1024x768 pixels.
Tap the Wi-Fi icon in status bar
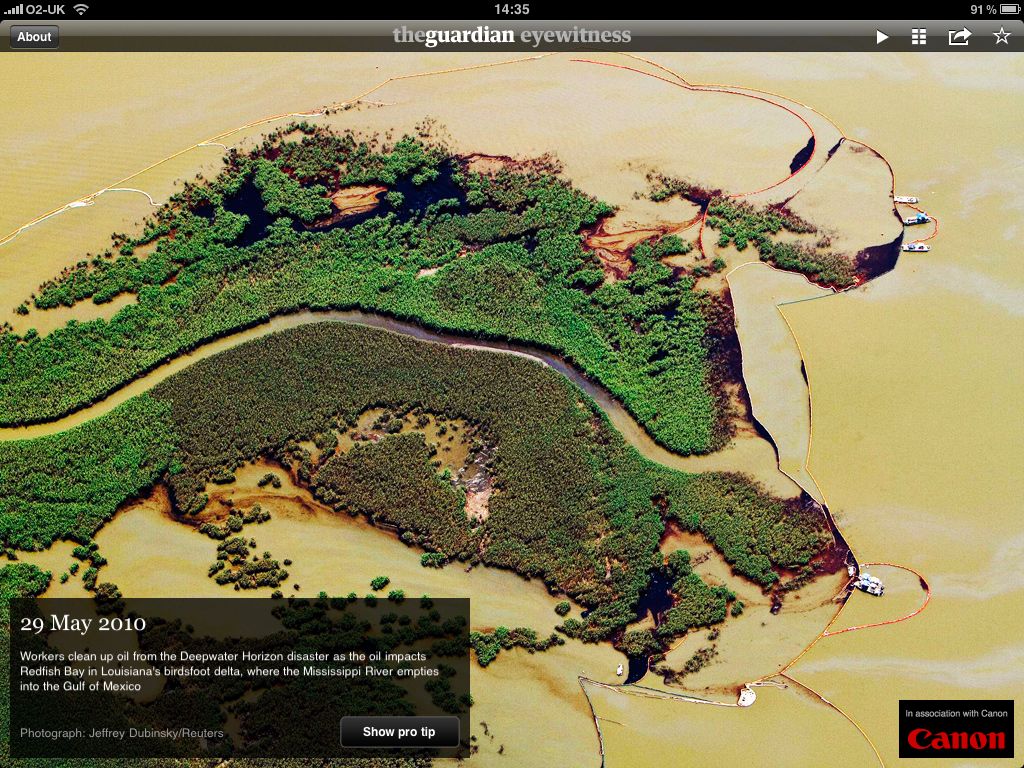(81, 9)
